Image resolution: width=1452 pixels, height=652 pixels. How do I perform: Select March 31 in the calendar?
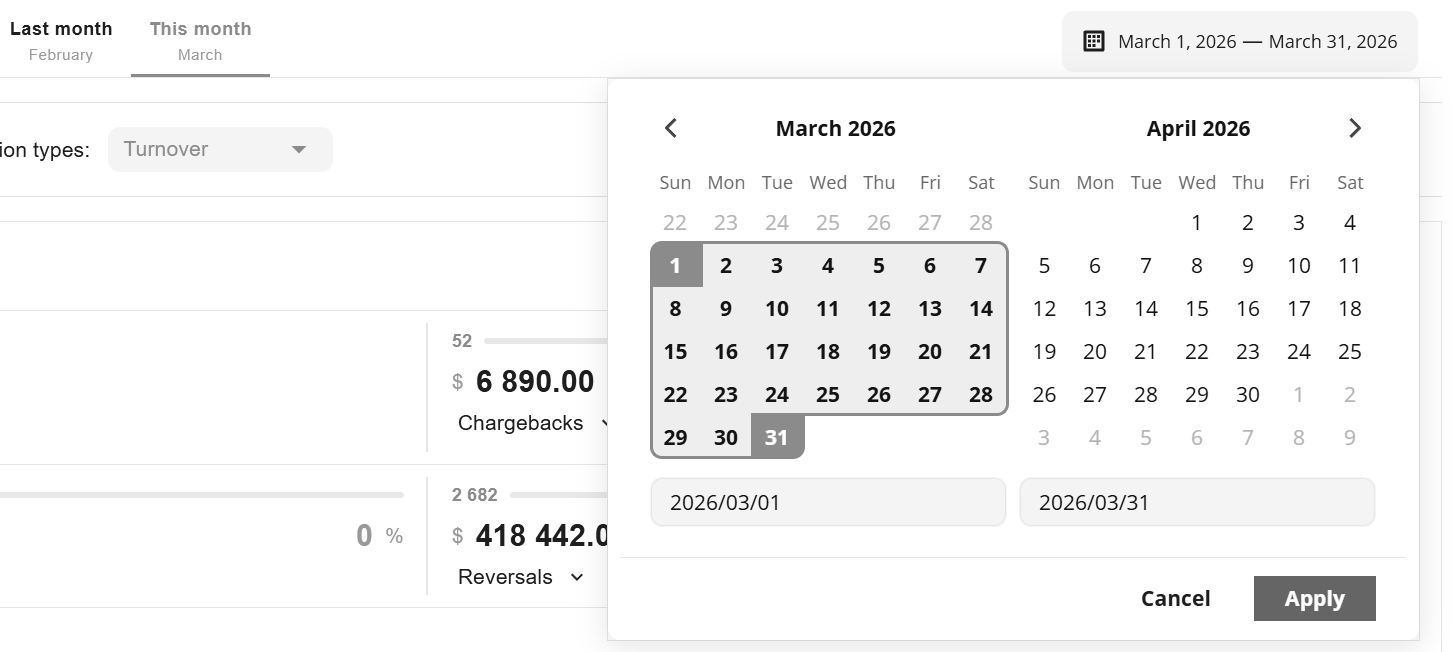(777, 438)
